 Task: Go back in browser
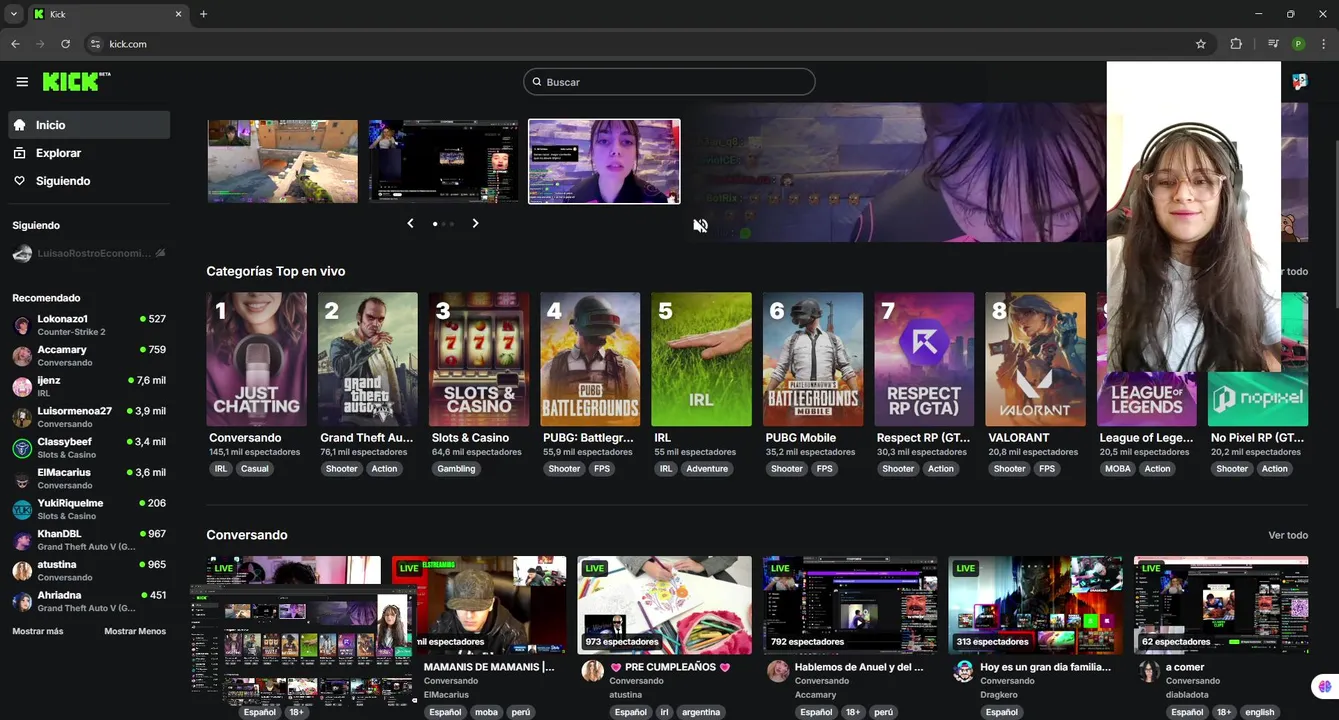pos(15,44)
